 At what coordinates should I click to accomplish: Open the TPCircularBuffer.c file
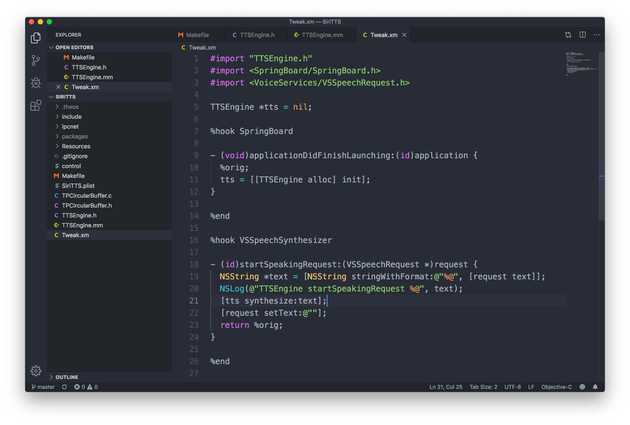tap(87, 196)
